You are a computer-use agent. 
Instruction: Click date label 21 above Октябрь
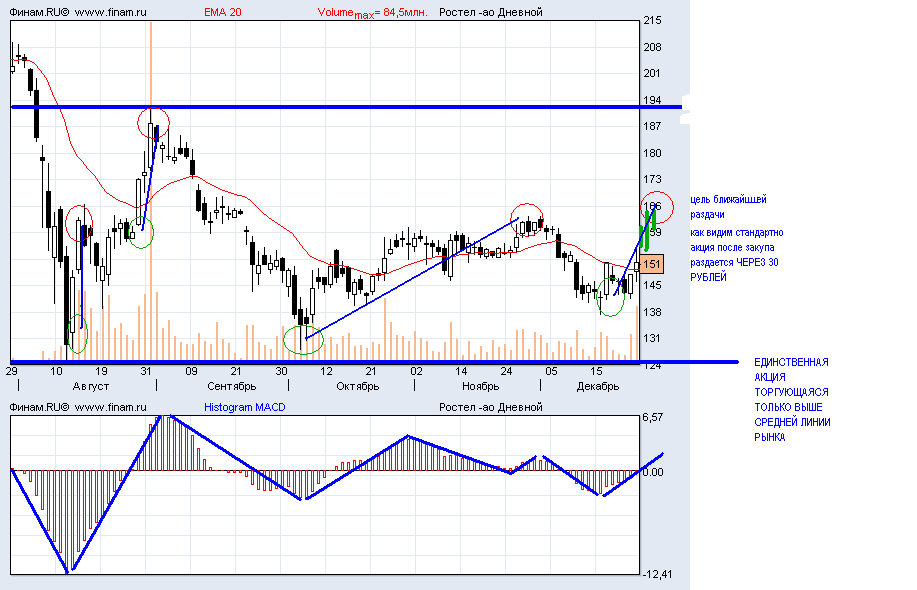click(371, 371)
